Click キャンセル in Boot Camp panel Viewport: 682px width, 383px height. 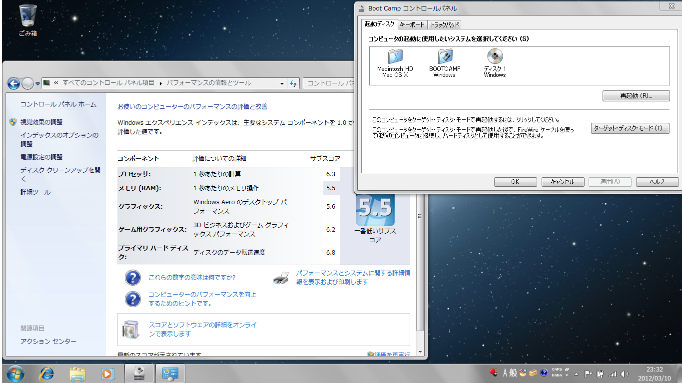point(562,182)
